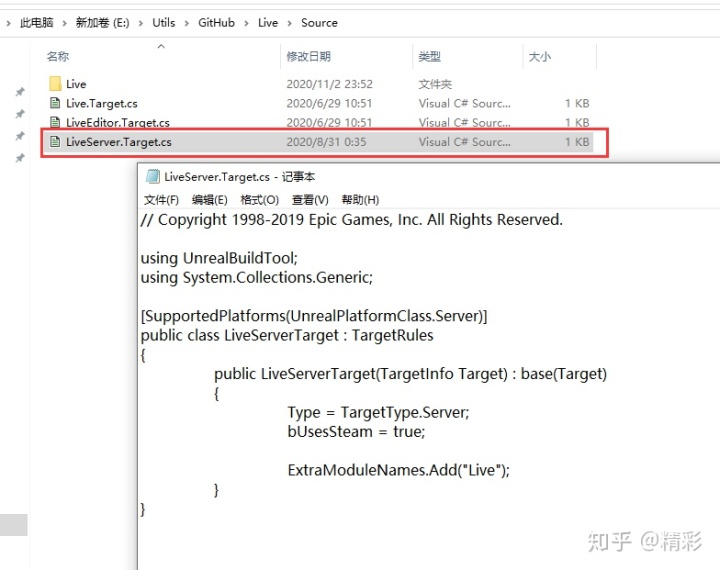The width and height of the screenshot is (720, 570).
Task: Click date 2020/8/31 0:35 of LiveServer.Target.cs
Action: point(326,142)
